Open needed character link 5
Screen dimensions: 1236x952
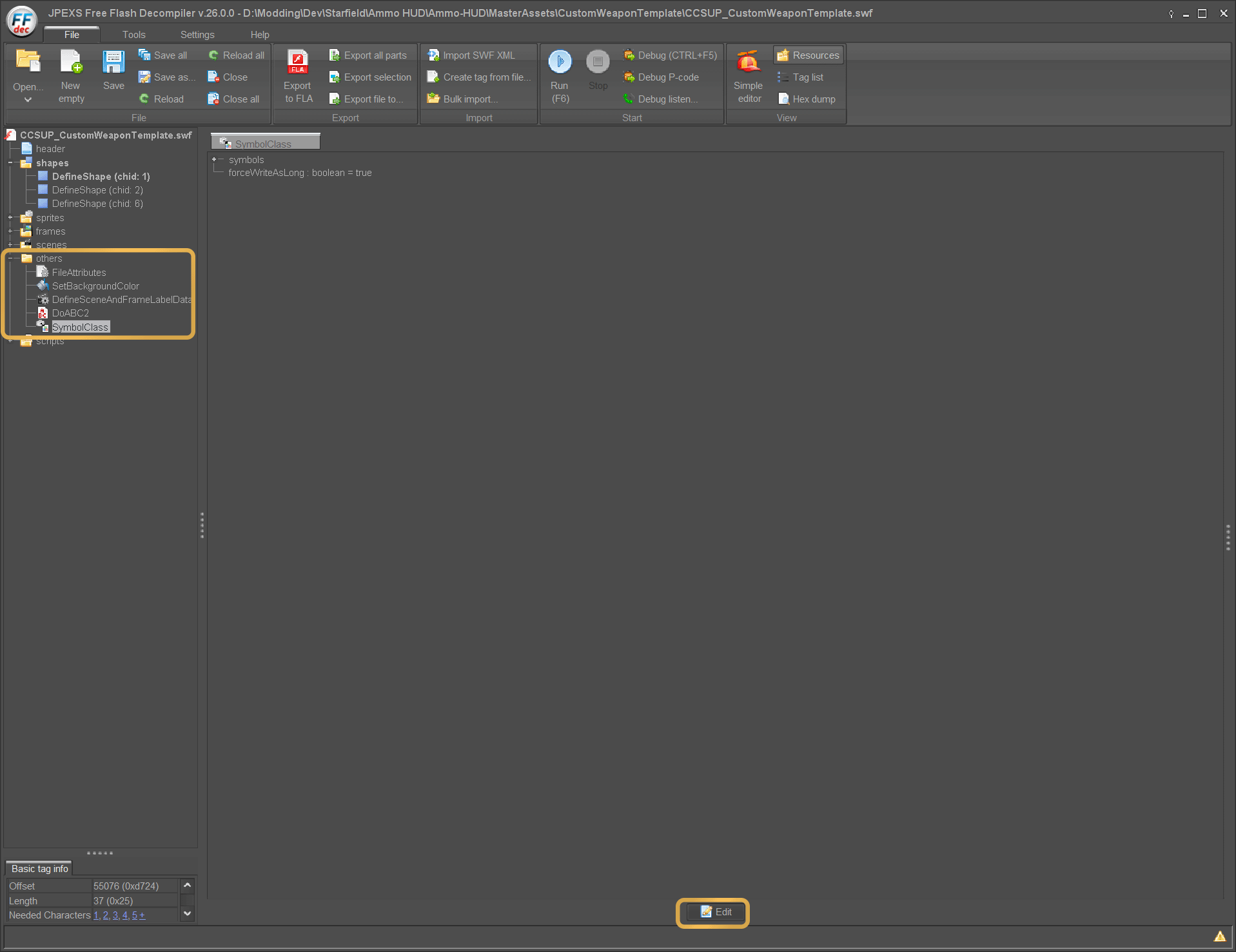(135, 915)
